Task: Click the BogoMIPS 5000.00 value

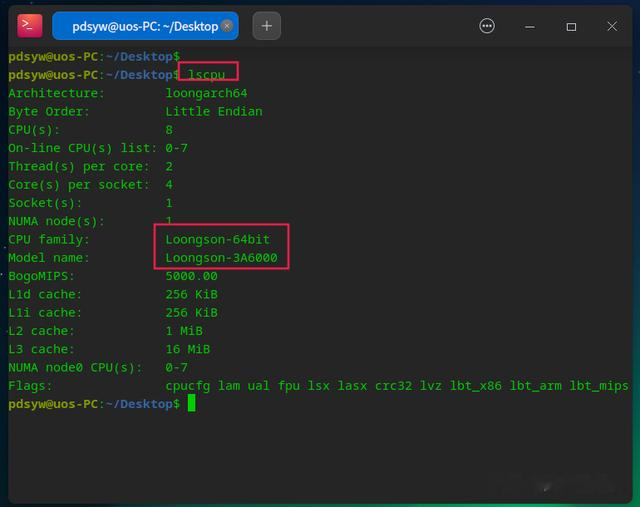Action: [x=191, y=276]
